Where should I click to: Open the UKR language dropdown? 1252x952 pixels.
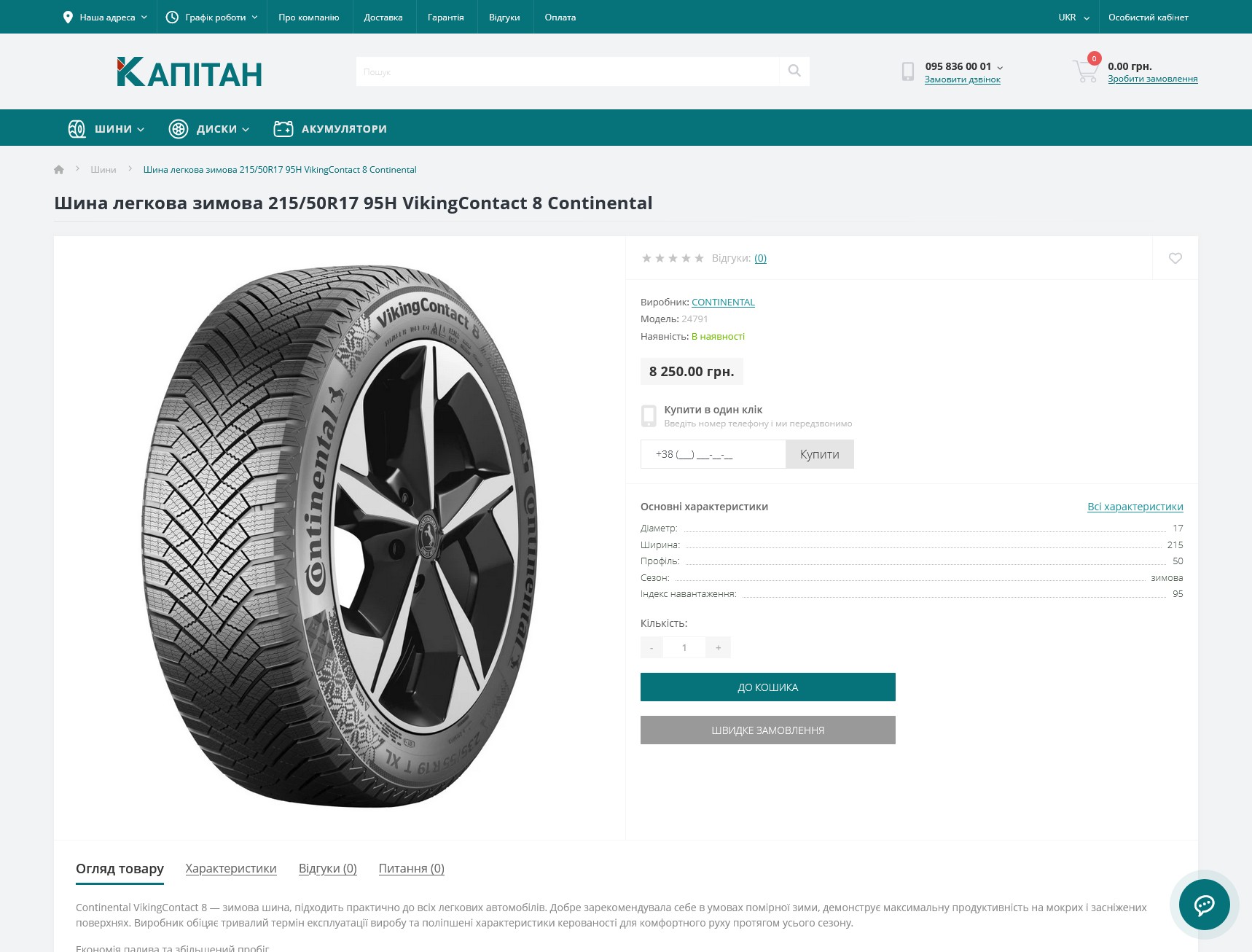(x=1074, y=17)
